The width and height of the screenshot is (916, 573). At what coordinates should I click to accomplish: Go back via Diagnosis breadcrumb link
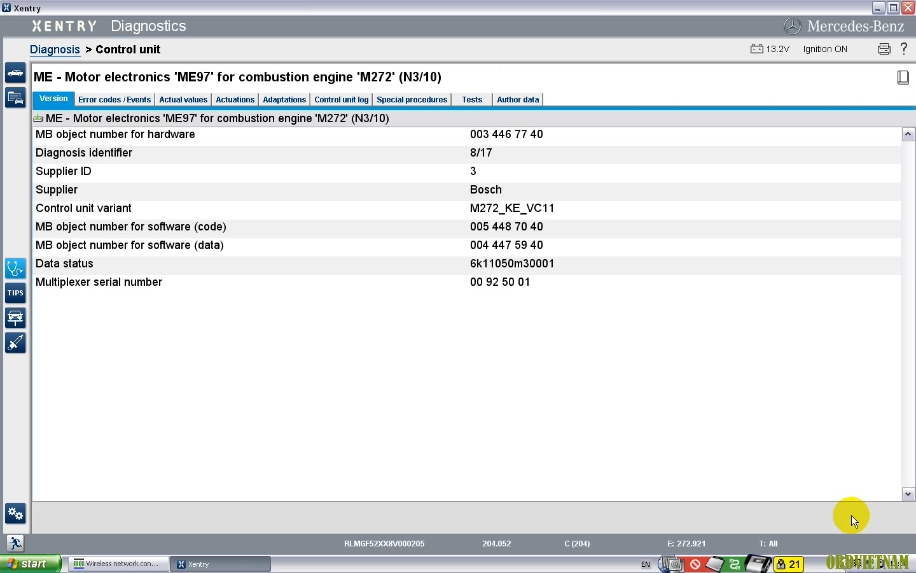click(x=55, y=50)
